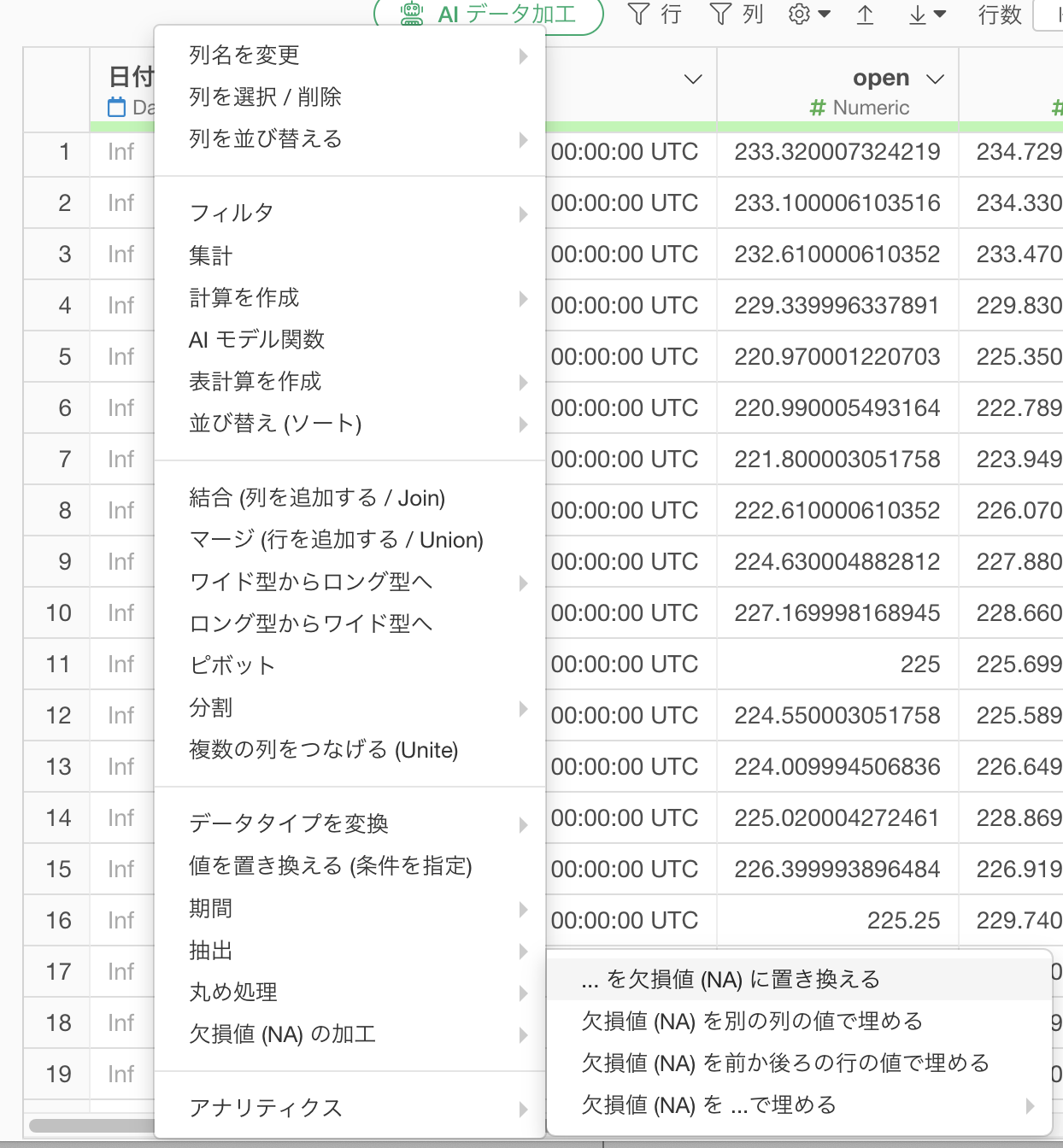
Task: Open the open column dropdown chevron
Action: [x=936, y=79]
